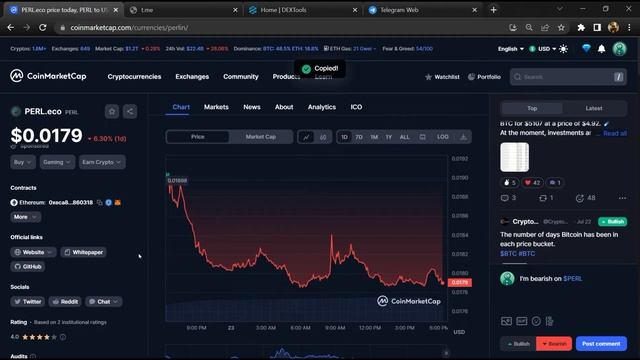The image size is (640, 360).
Task: Set chart range to 1M
Action: (x=374, y=137)
